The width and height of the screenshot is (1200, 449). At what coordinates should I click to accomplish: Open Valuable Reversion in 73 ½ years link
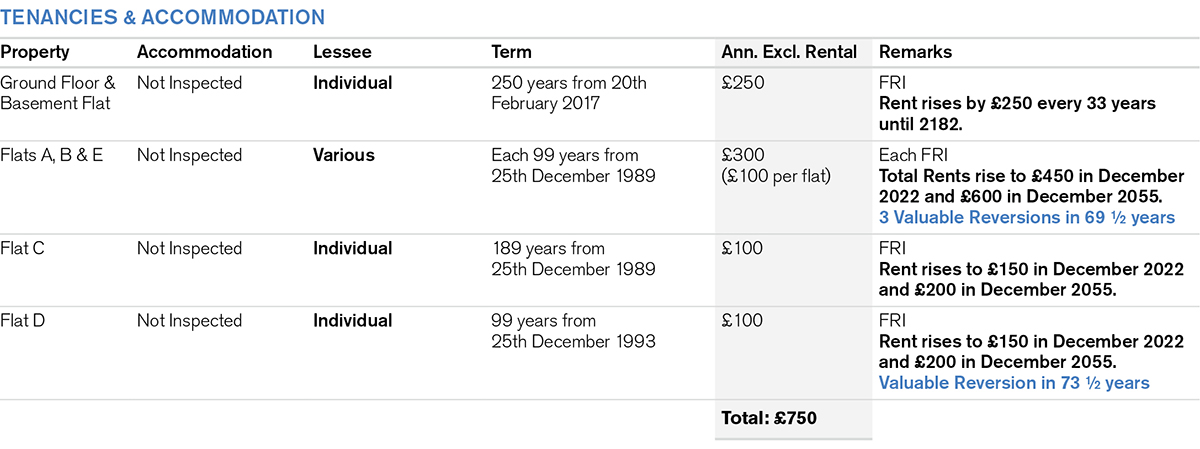1014,383
